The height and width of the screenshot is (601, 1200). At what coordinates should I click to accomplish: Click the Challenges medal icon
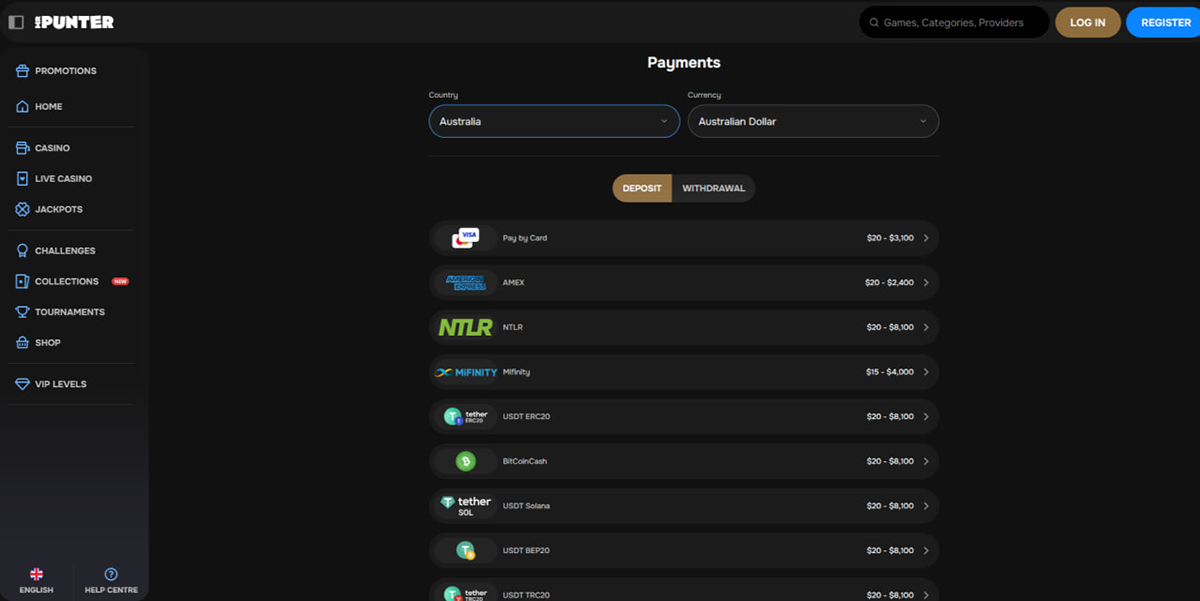[x=23, y=251]
